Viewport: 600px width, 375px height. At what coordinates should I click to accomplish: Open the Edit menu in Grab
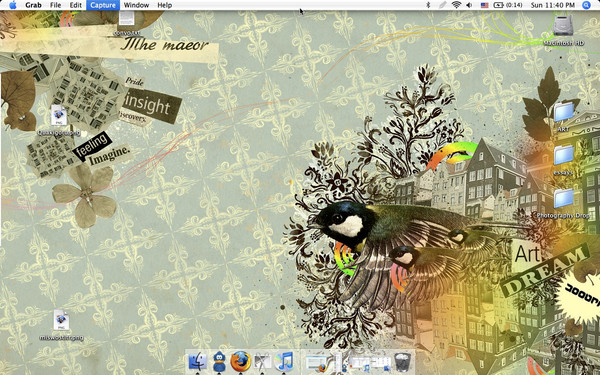(76, 5)
